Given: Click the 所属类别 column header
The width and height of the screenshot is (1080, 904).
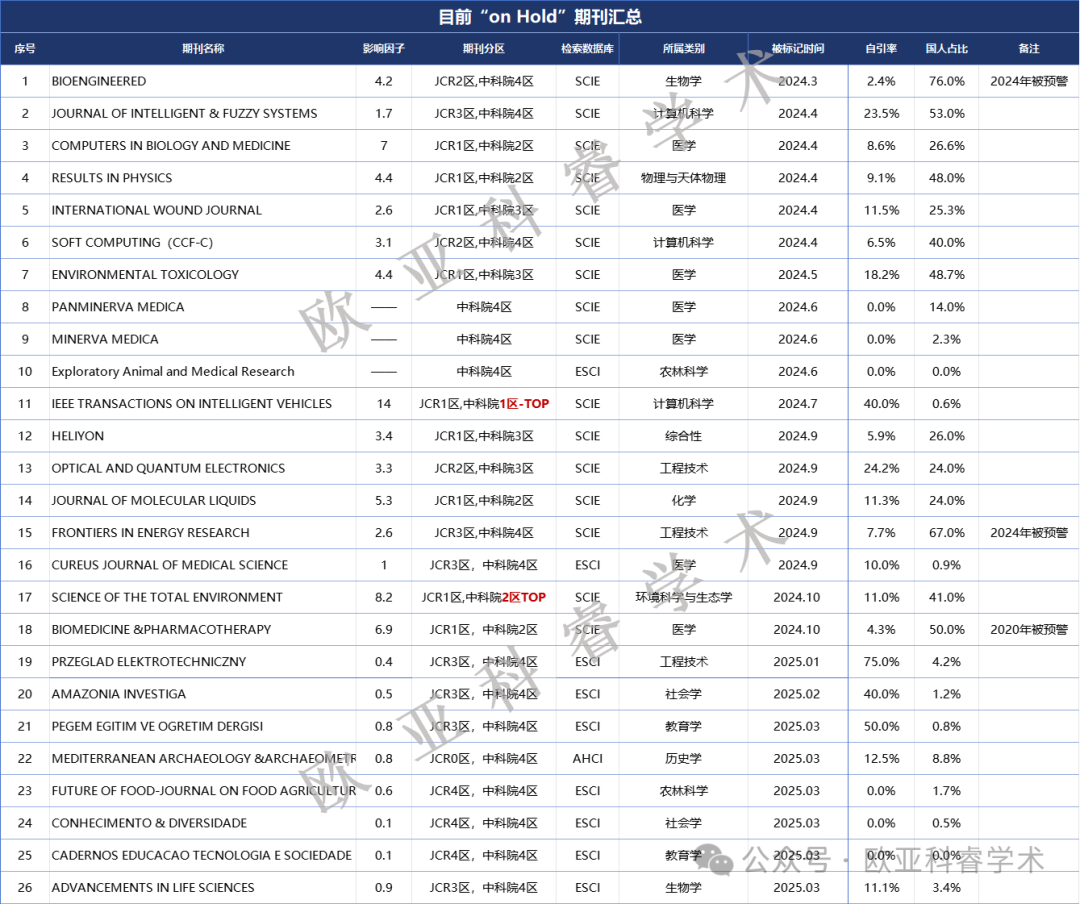Looking at the screenshot, I should (x=683, y=49).
